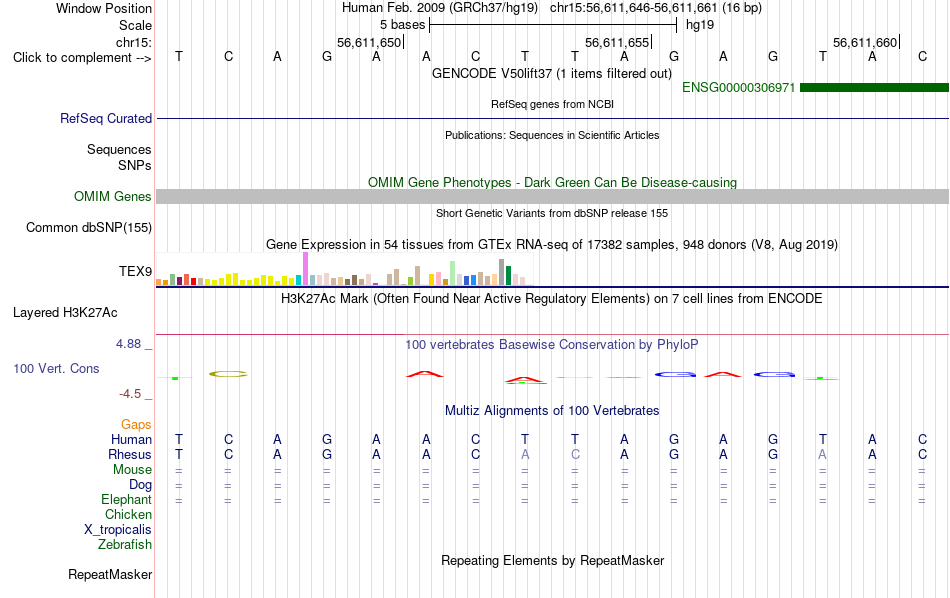Click the hg19 assembly label by scale
The height and width of the screenshot is (598, 950).
coord(700,25)
